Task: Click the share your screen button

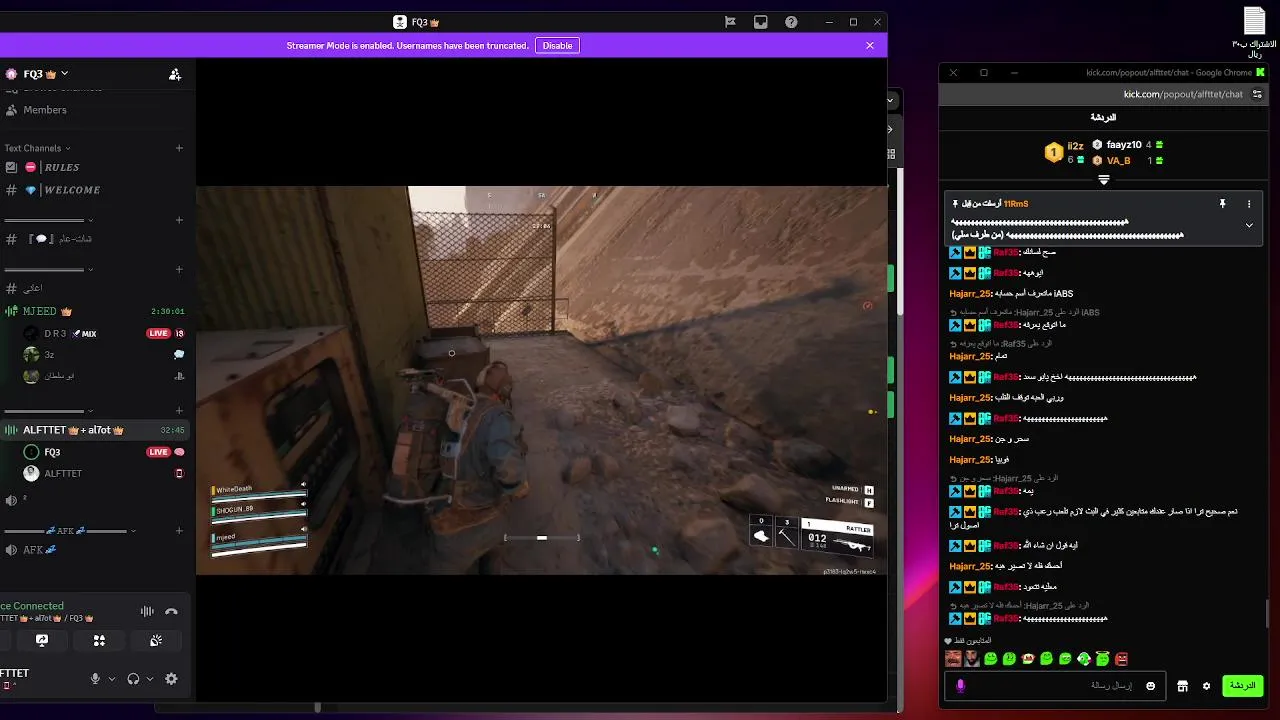Action: (42, 640)
